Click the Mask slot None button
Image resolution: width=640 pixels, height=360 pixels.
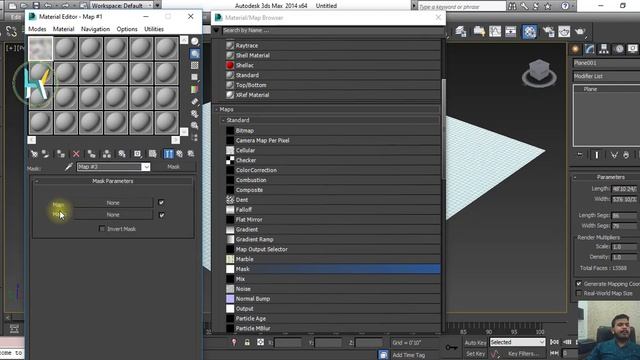[x=113, y=215]
